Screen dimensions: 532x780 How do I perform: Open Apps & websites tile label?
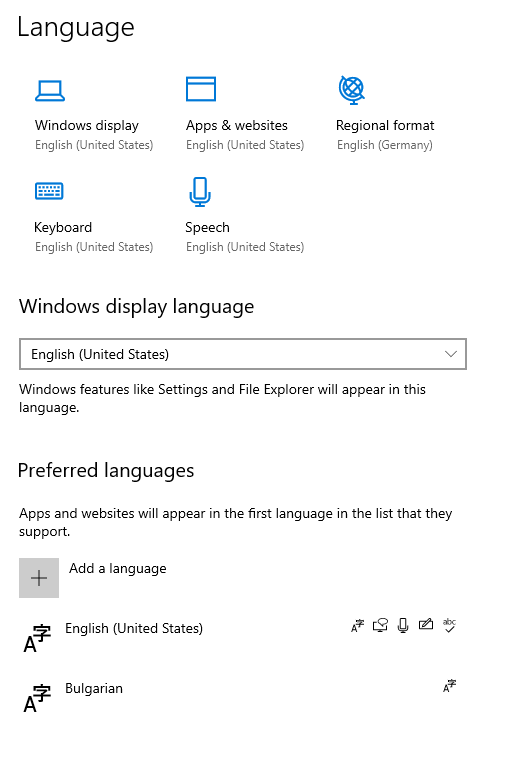(x=236, y=125)
